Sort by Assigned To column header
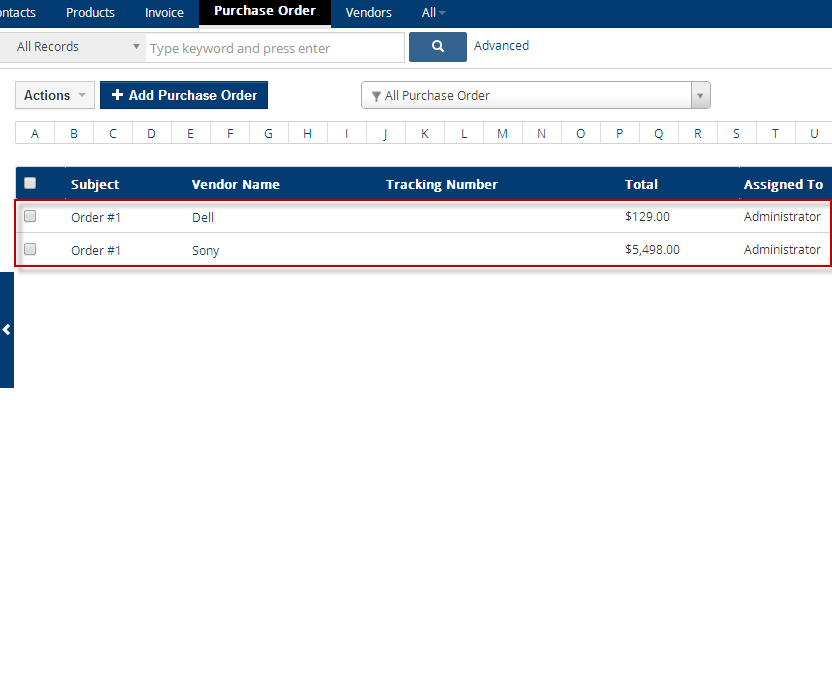Viewport: 832px width, 676px height. coord(783,184)
